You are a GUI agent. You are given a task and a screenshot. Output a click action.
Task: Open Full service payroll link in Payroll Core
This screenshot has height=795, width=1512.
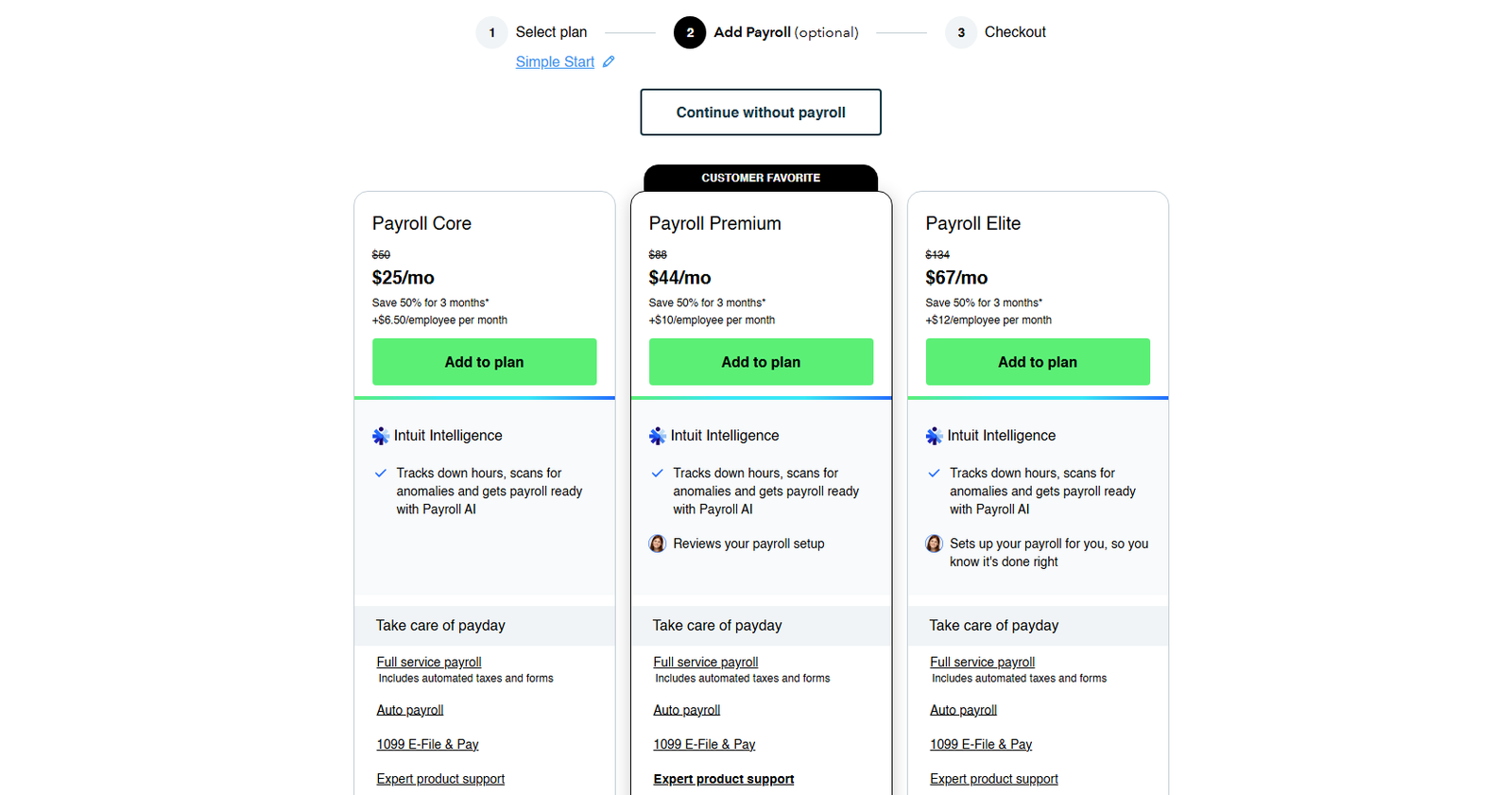coord(429,663)
